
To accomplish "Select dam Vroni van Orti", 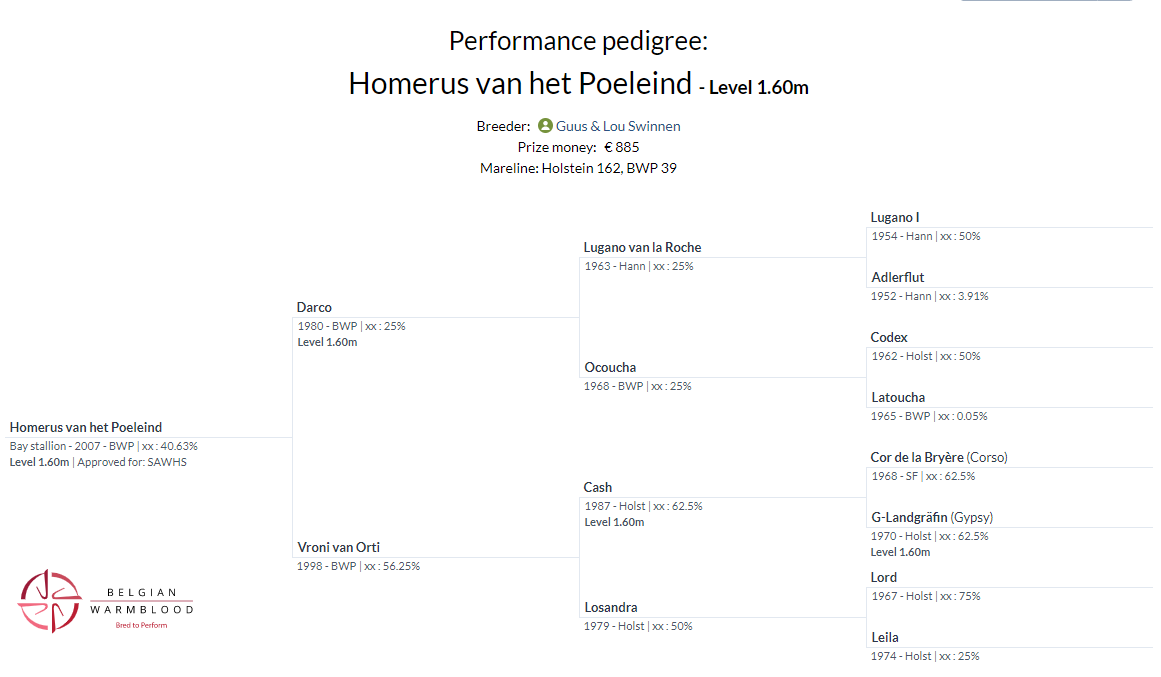I will (x=338, y=547).
